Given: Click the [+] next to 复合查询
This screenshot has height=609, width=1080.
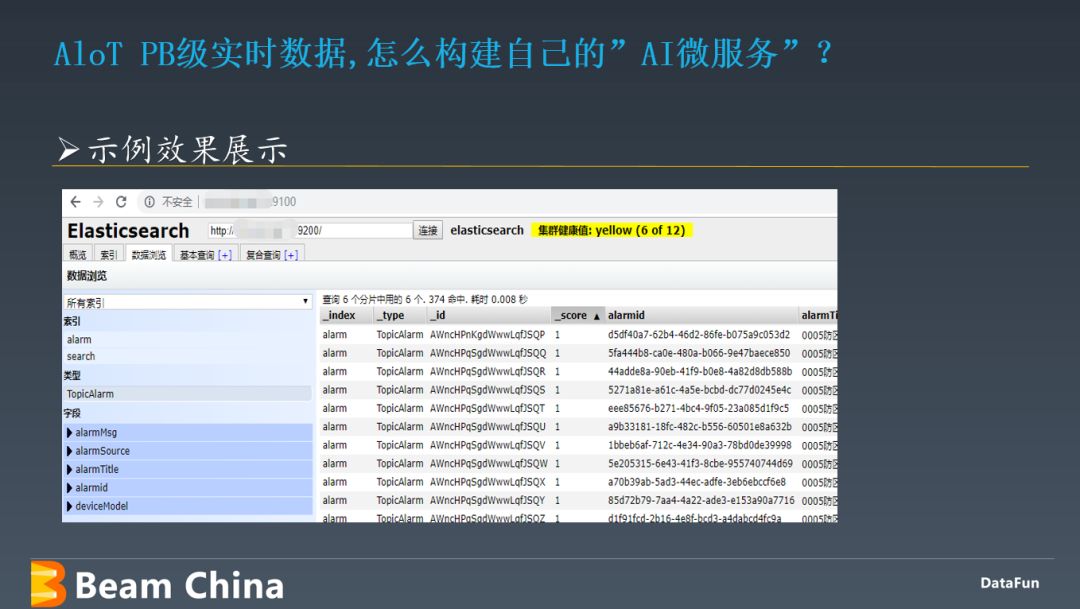Looking at the screenshot, I should click(x=291, y=255).
